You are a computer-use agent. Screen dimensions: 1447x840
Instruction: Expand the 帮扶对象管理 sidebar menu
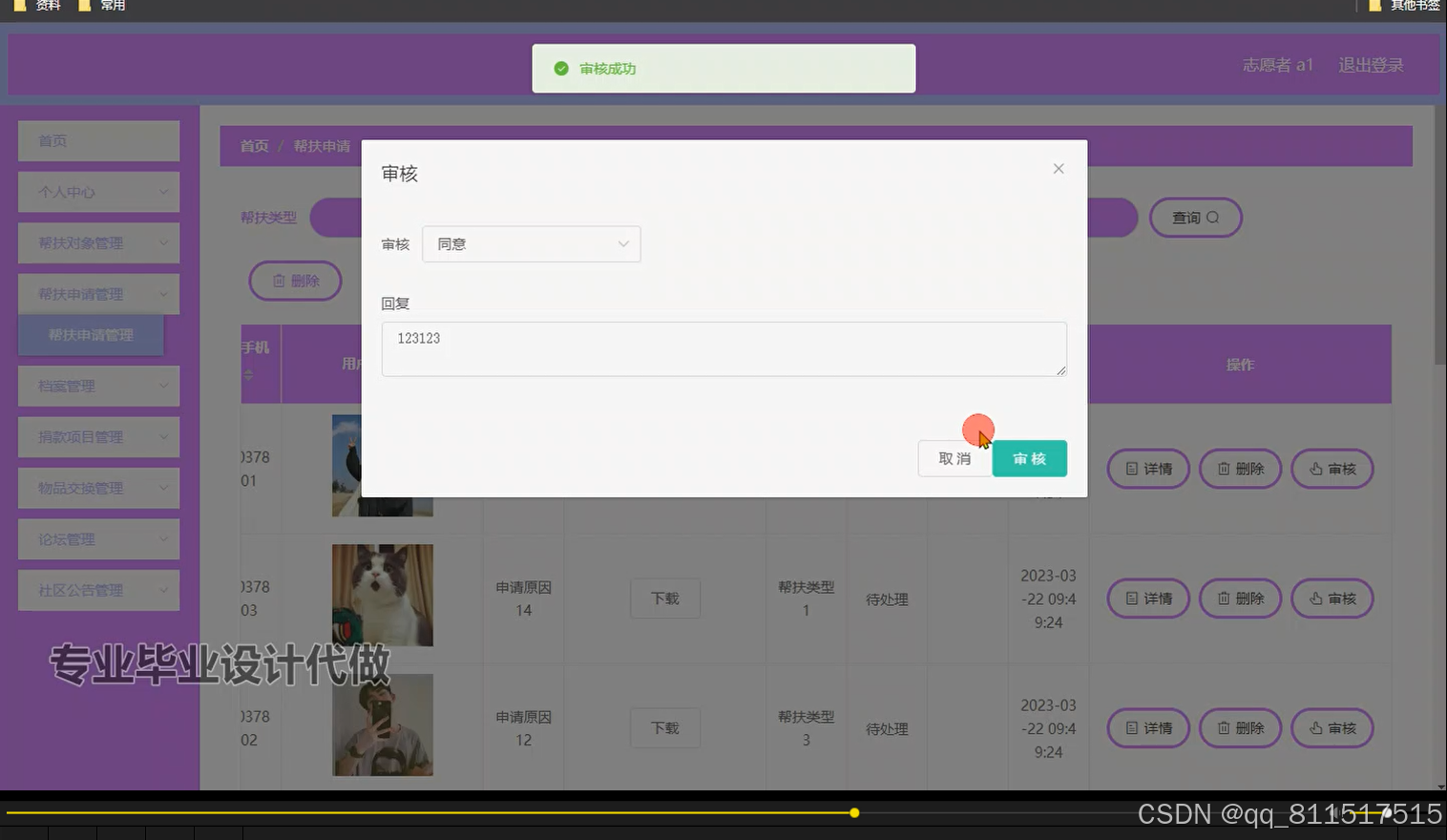coord(98,243)
